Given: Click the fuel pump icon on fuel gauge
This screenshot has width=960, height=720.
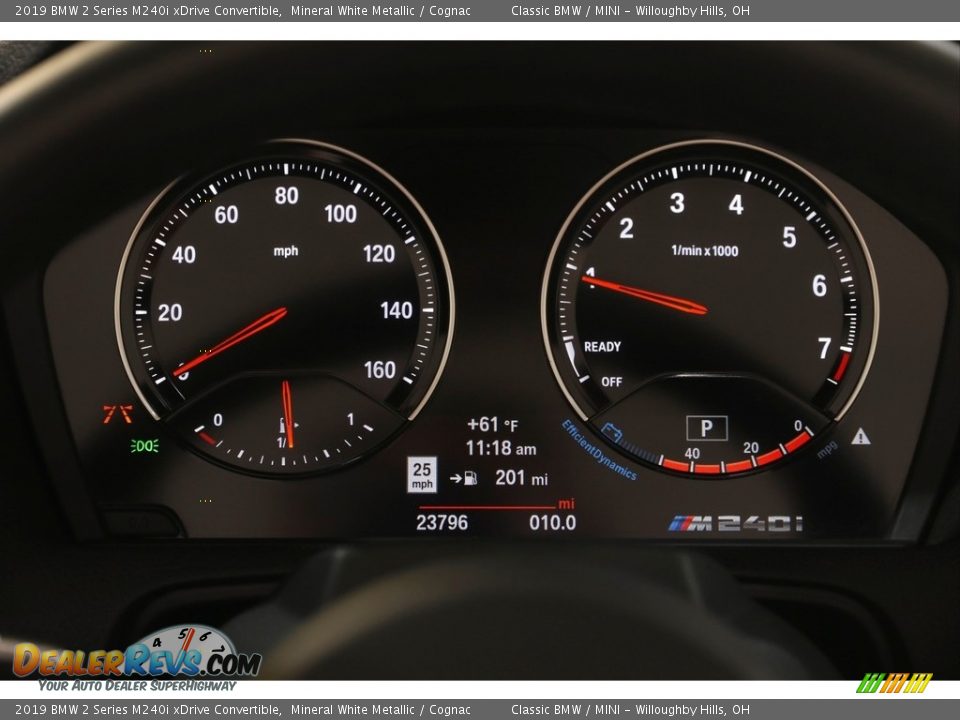Looking at the screenshot, I should click(287, 426).
